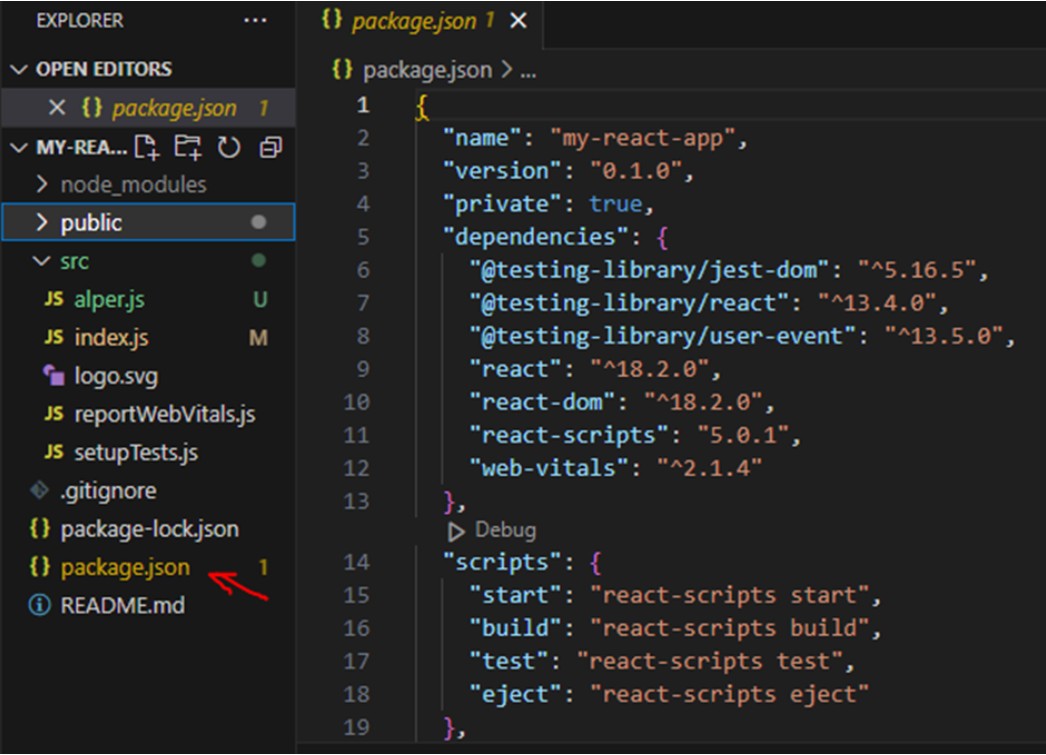
Task: Click the Debug code lens link
Action: [x=505, y=531]
